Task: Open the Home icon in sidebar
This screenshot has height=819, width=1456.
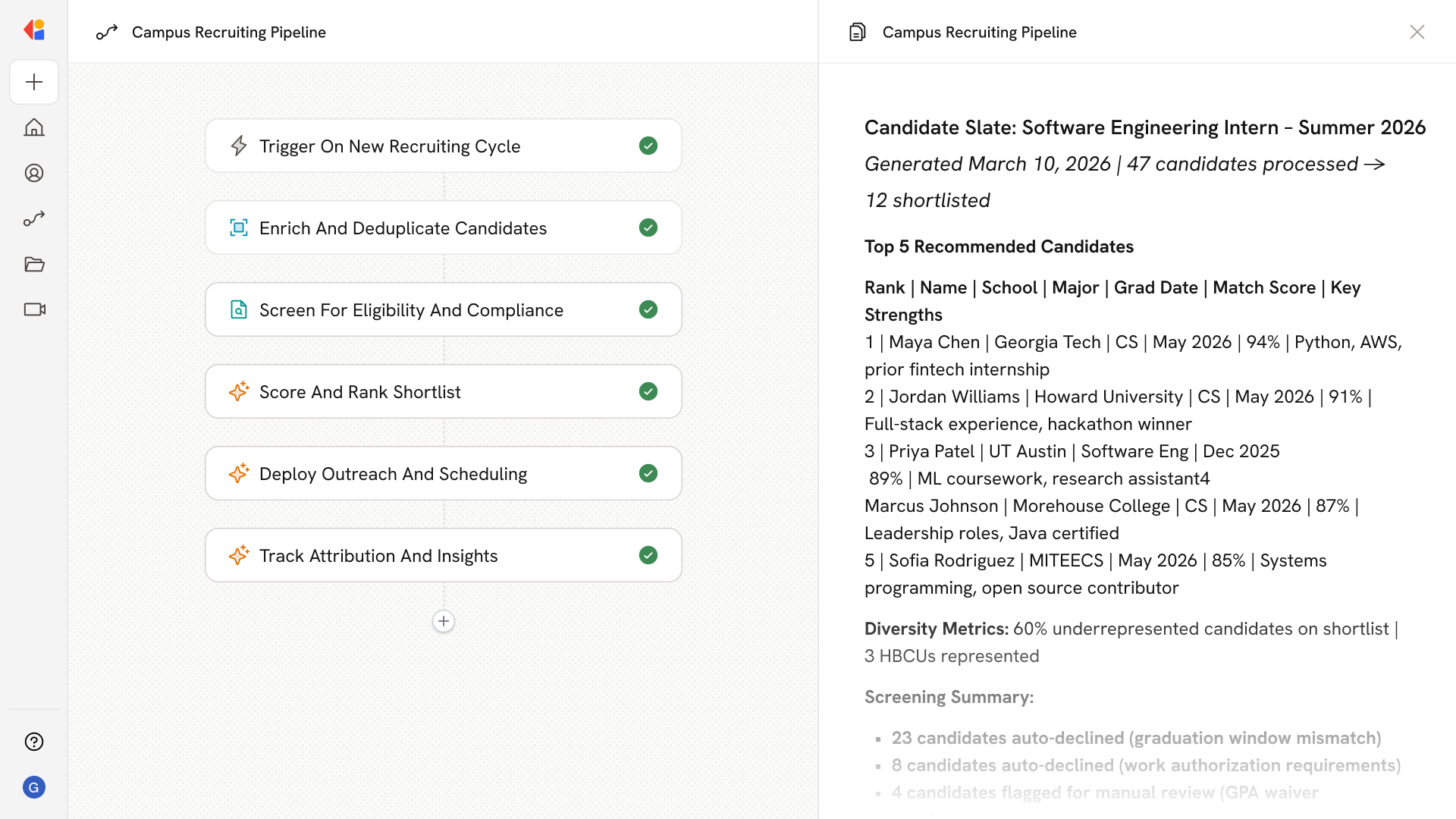Action: tap(34, 127)
